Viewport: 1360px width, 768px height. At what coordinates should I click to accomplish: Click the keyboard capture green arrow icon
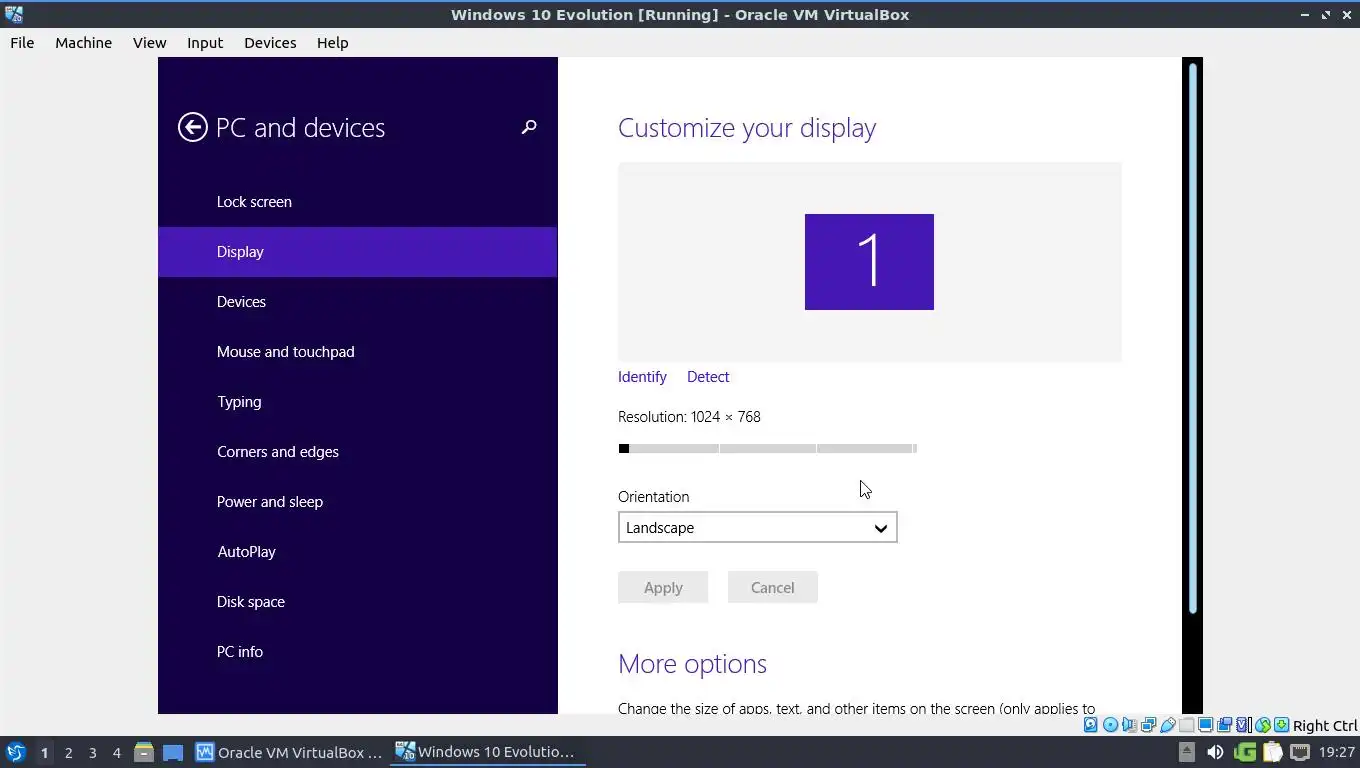point(1281,725)
